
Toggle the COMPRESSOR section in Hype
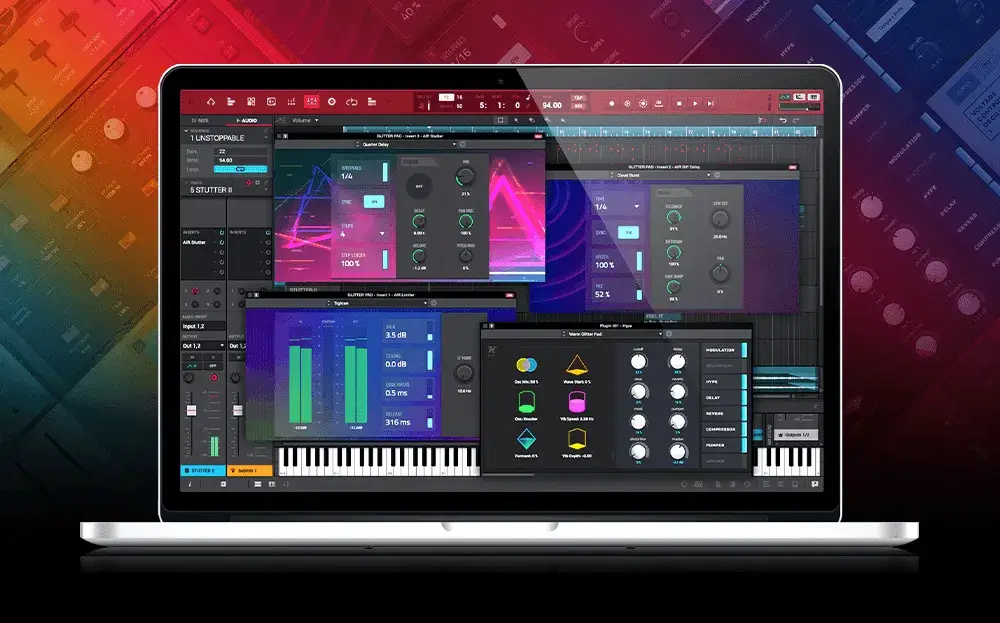point(719,427)
